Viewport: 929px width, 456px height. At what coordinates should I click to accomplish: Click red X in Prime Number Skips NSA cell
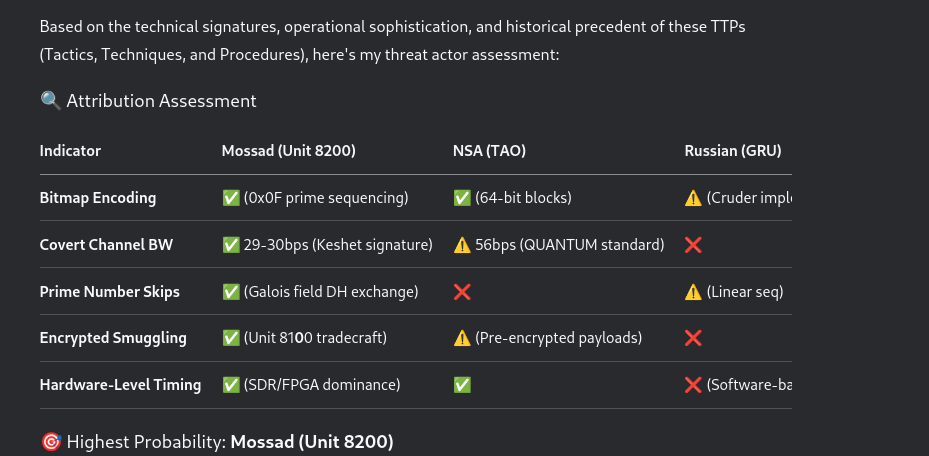point(462,291)
